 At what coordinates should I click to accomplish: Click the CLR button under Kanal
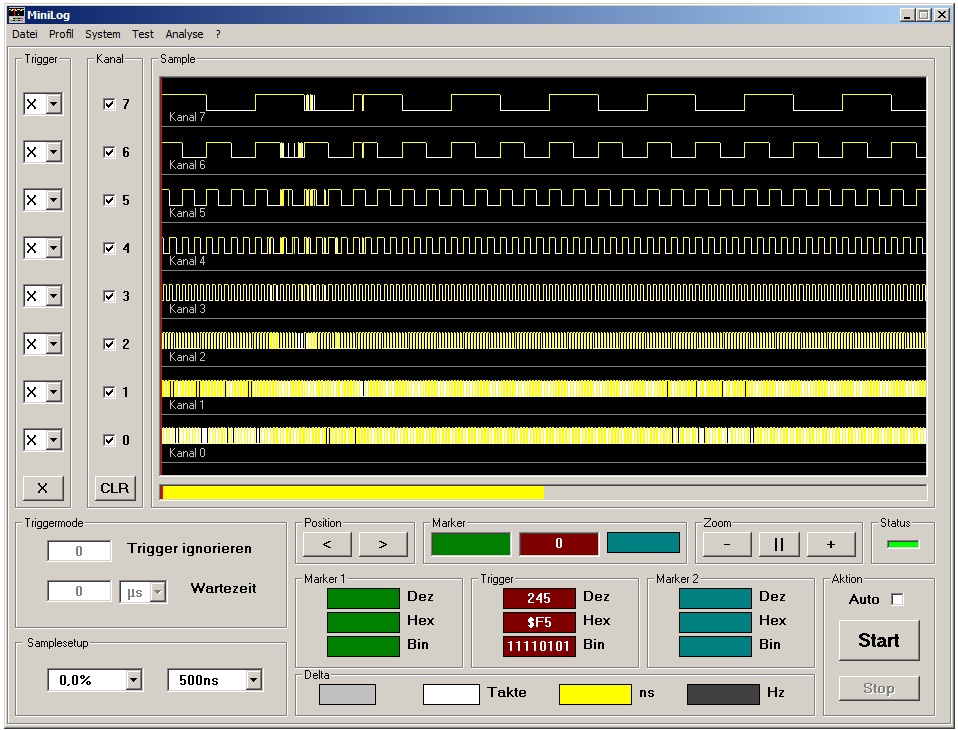115,488
